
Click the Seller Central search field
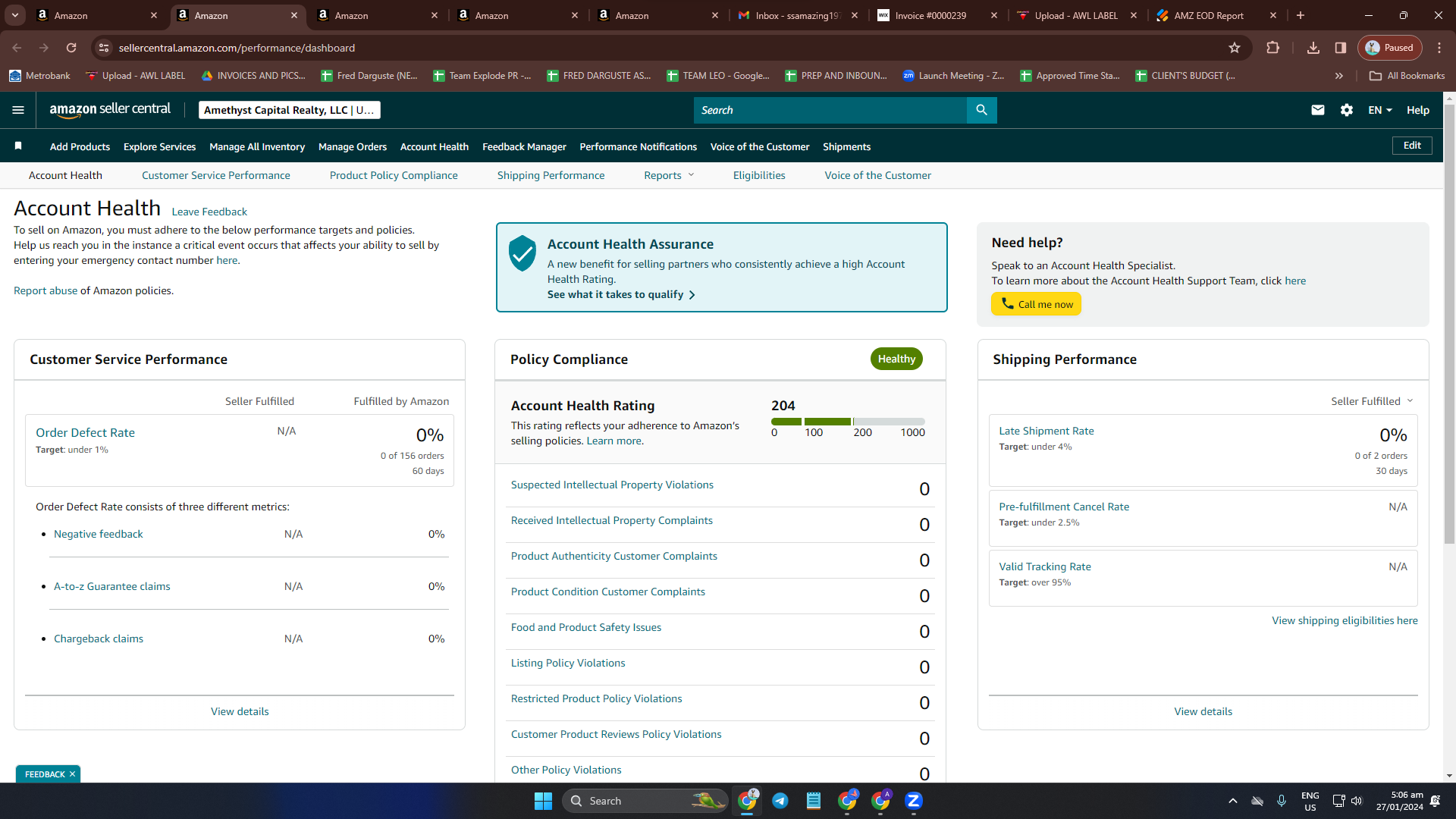[x=830, y=110]
